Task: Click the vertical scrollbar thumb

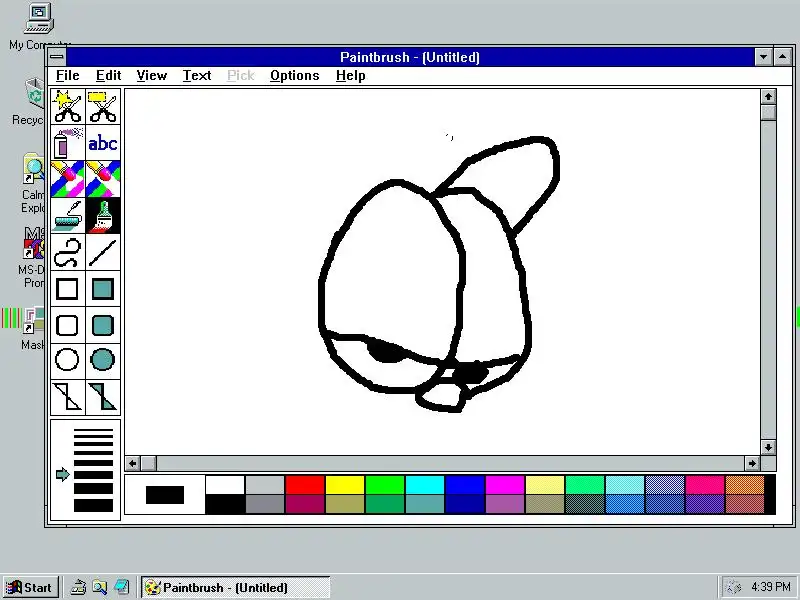Action: pyautogui.click(x=768, y=112)
